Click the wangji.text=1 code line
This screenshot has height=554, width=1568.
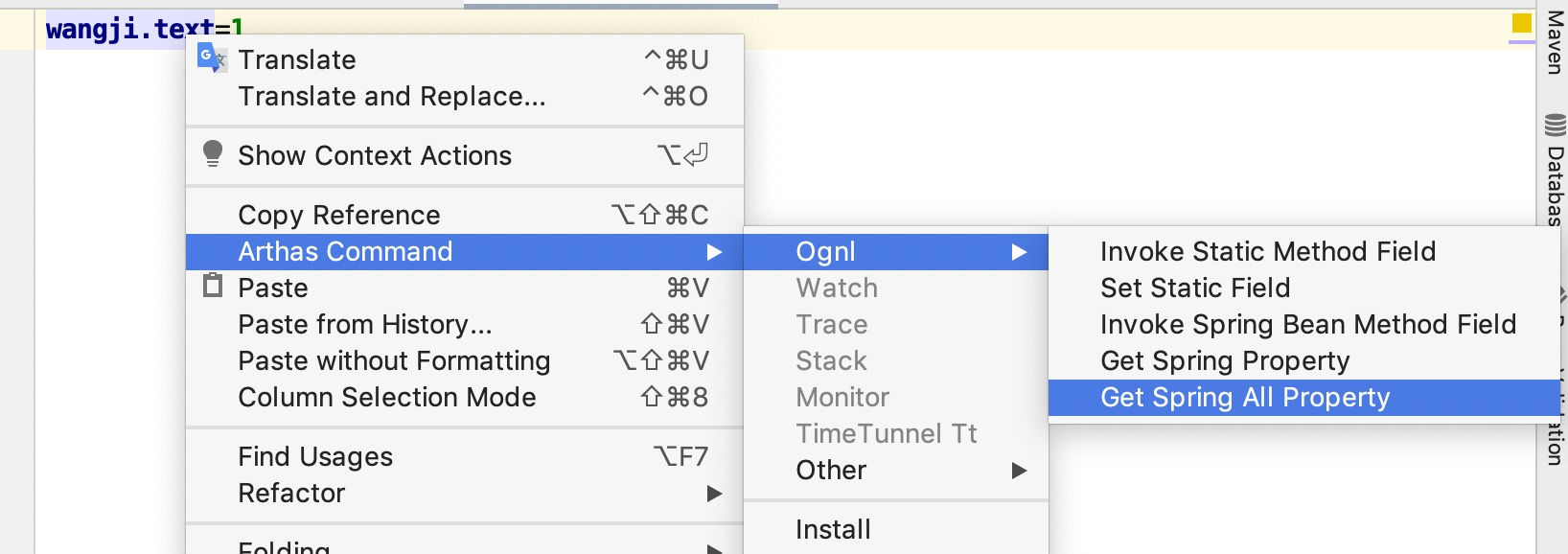tap(145, 29)
